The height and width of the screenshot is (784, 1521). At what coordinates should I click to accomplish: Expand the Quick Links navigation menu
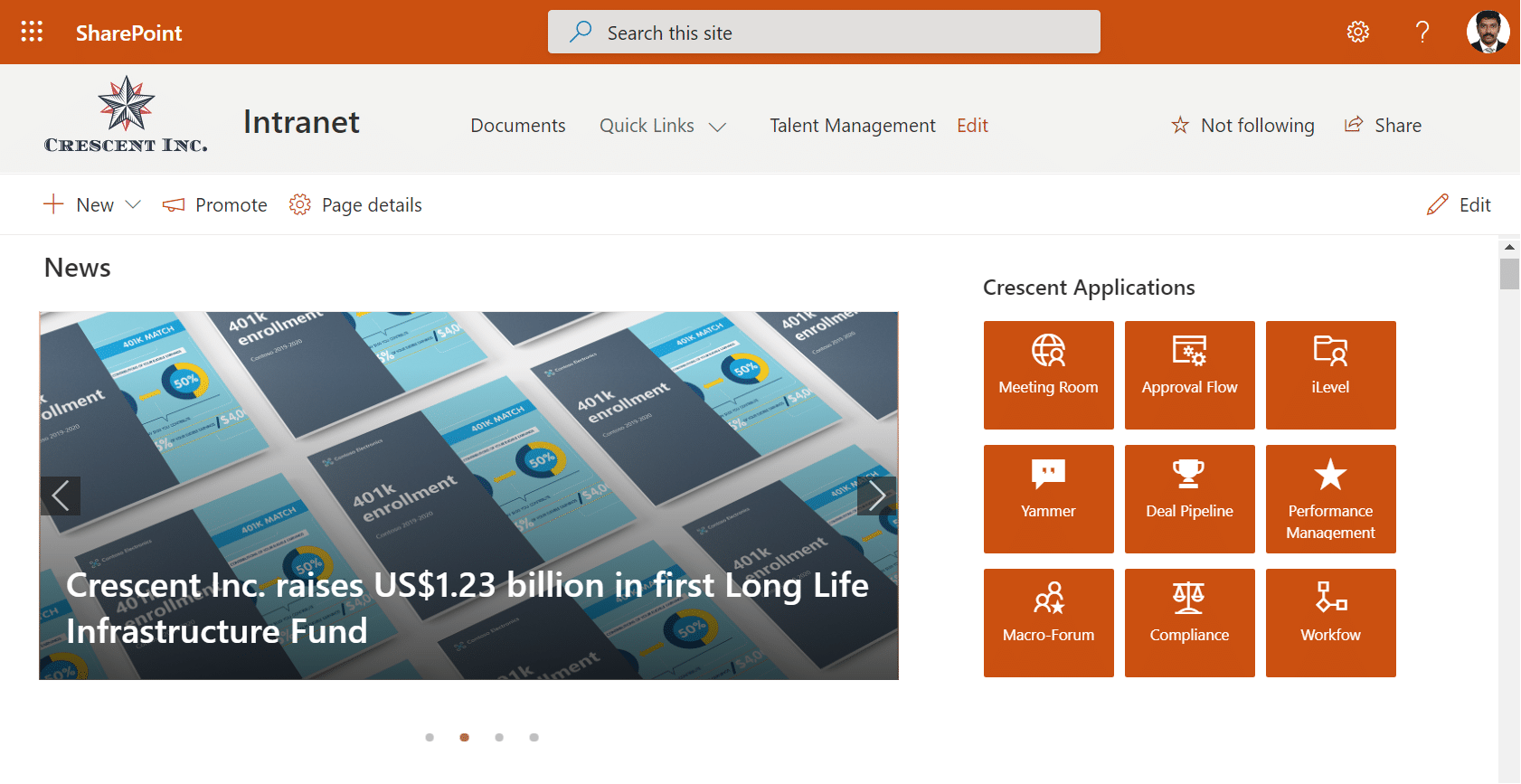(x=663, y=126)
